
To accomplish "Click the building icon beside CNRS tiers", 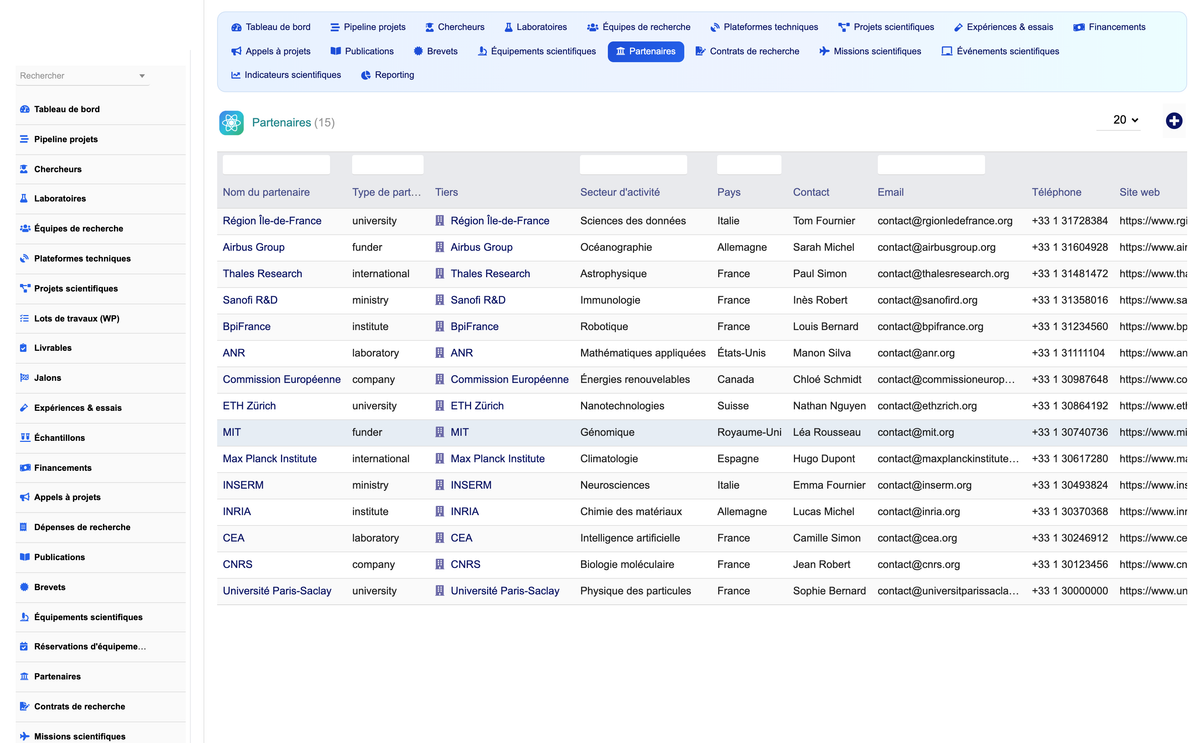I will point(440,564).
